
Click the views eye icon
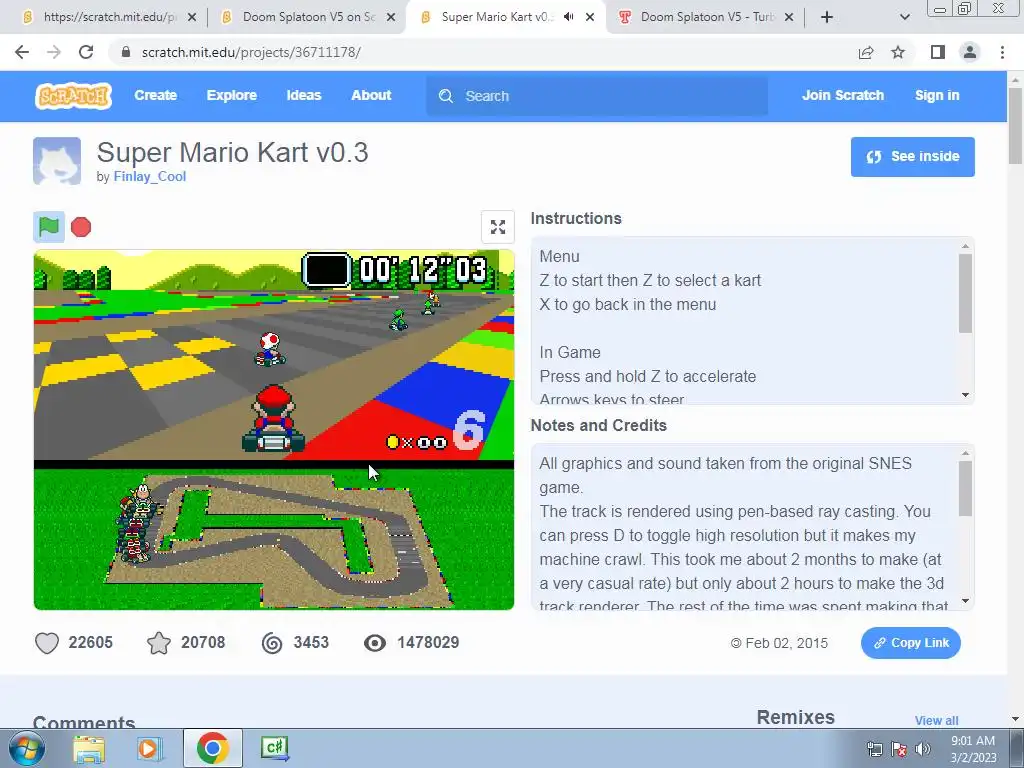coord(375,643)
